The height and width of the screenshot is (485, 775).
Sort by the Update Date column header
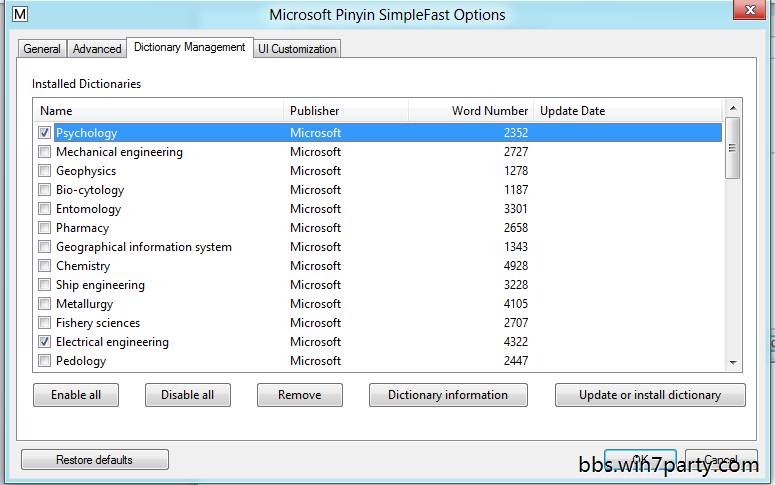coord(628,111)
